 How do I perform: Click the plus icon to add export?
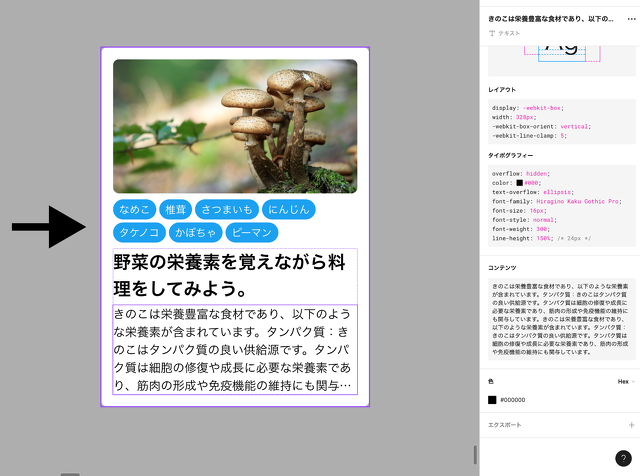[631, 425]
